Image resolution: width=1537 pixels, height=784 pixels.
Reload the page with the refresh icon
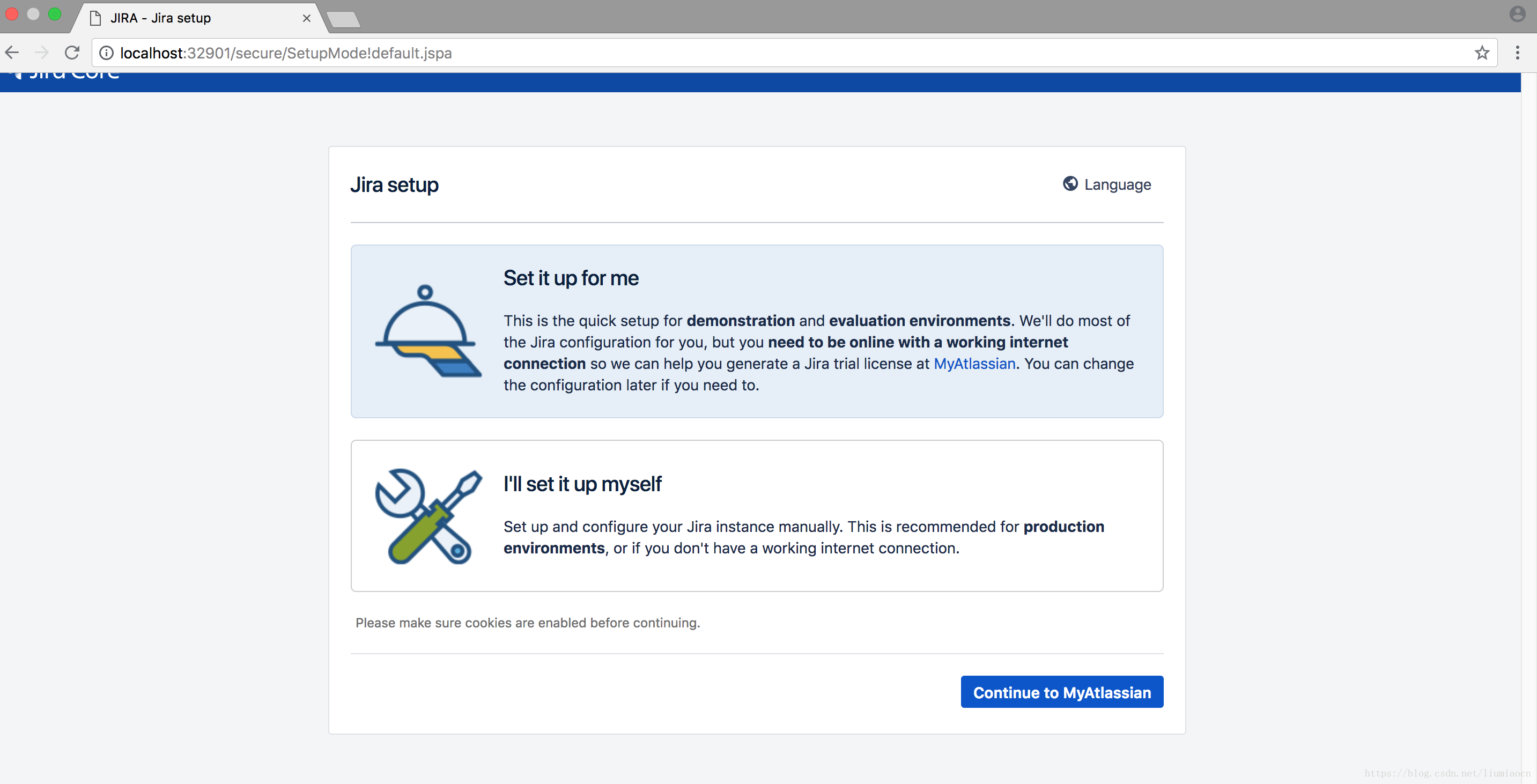(72, 53)
